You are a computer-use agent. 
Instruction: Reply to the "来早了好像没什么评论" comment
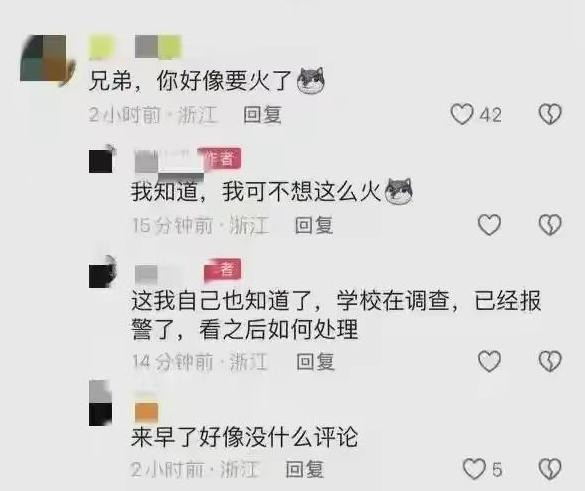(x=304, y=469)
